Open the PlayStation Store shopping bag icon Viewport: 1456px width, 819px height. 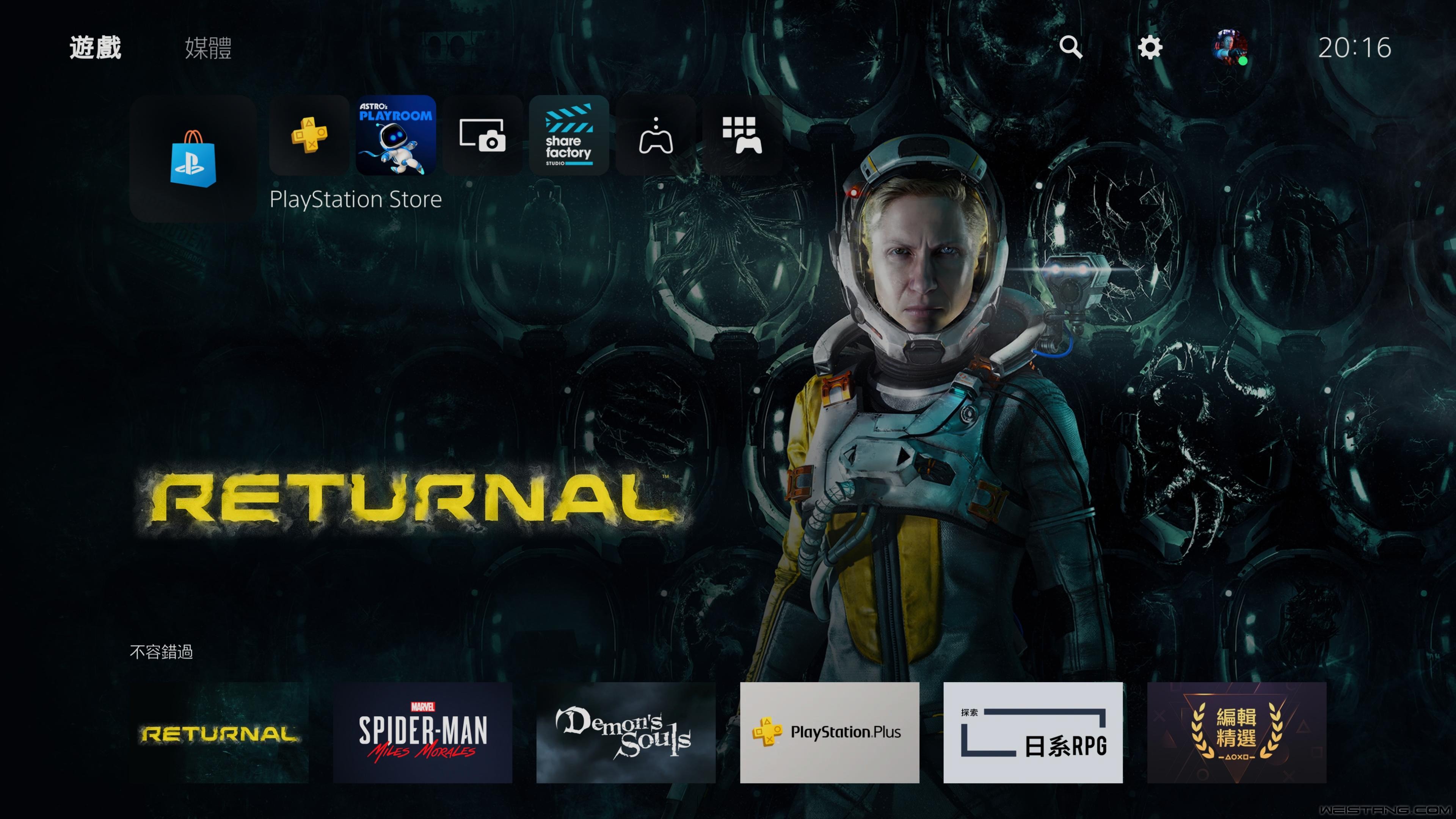point(193,158)
